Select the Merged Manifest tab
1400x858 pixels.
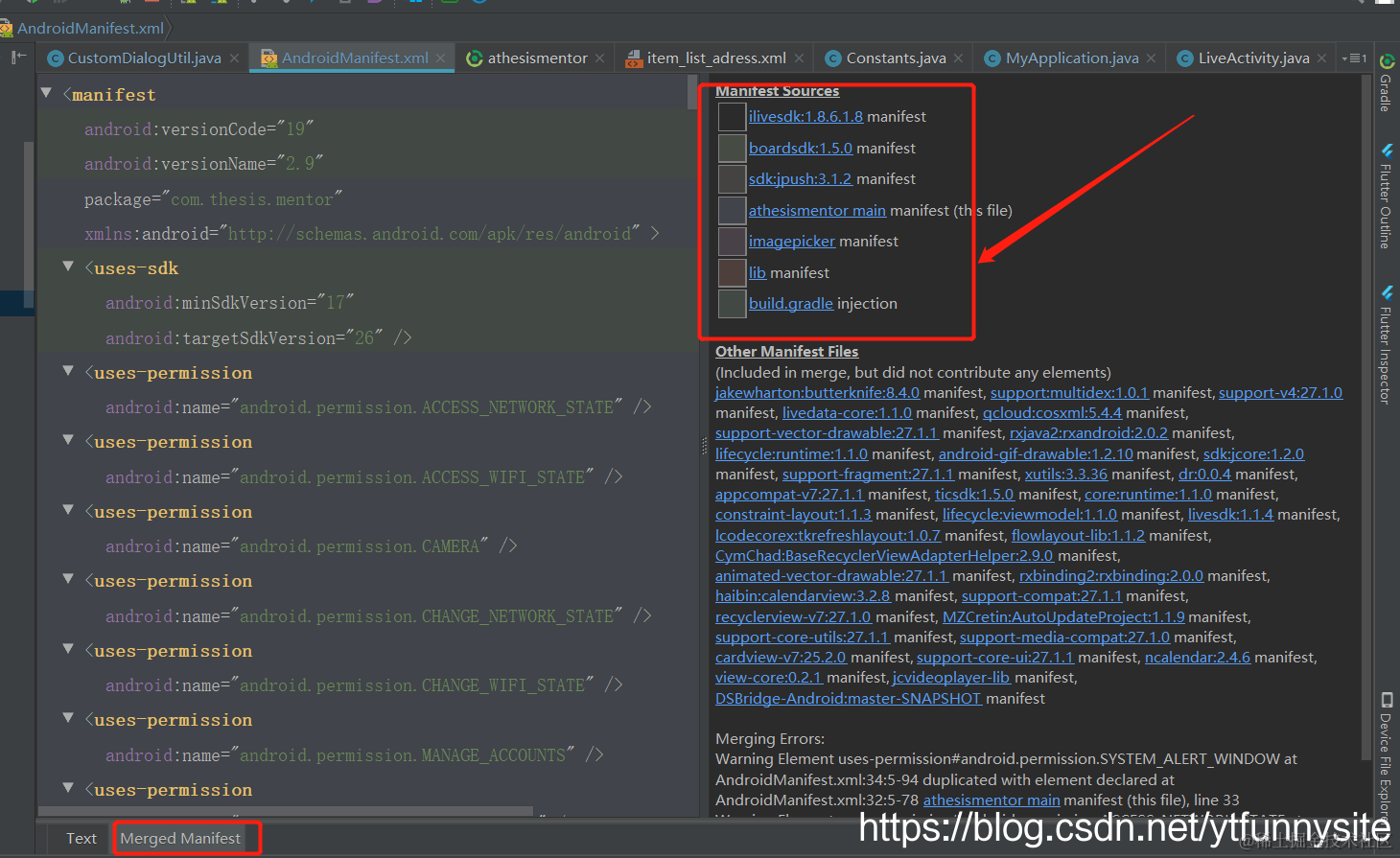click(x=180, y=838)
